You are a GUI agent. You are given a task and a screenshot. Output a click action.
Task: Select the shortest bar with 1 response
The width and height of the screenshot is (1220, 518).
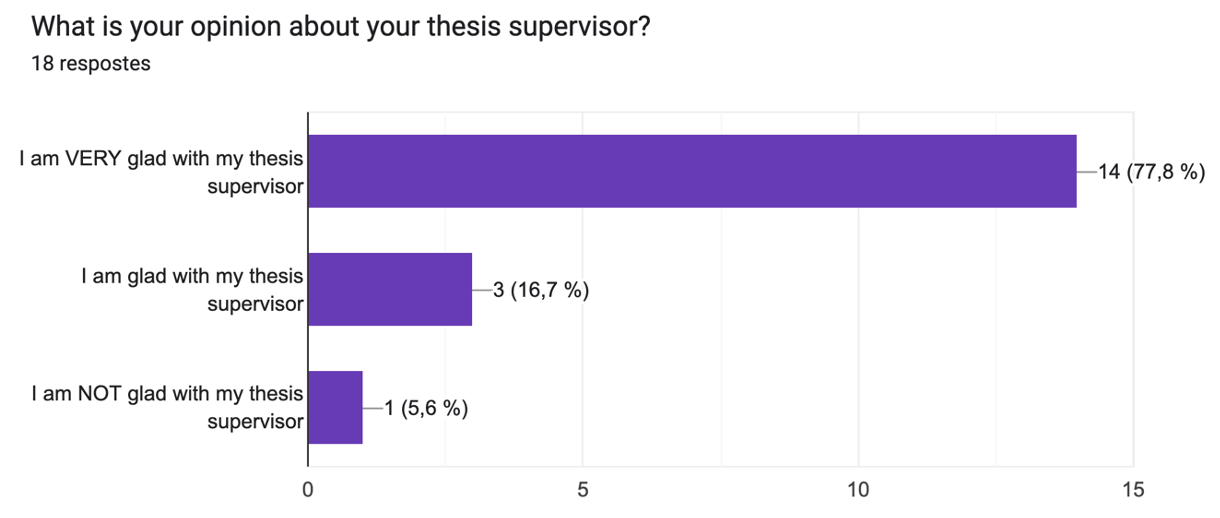pos(335,407)
